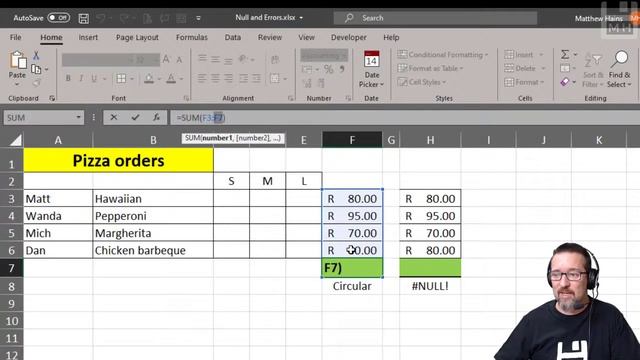Align text right in the Alignment group
The image size is (640, 360).
pyautogui.click(x=229, y=78)
